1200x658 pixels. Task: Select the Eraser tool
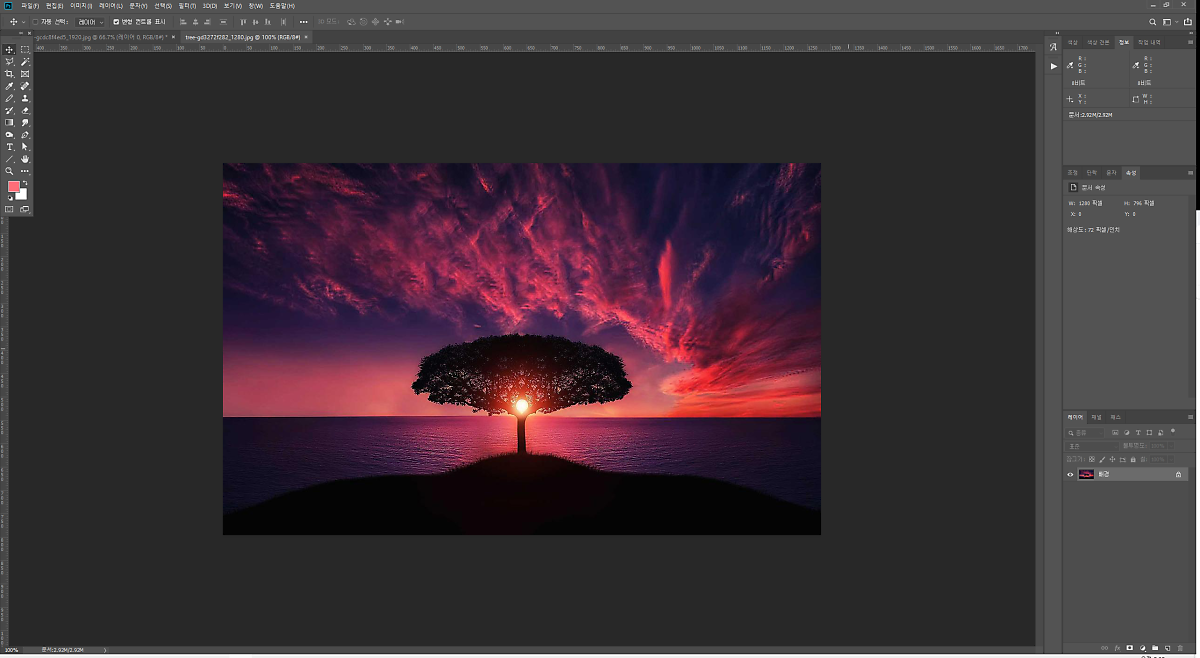coord(25,111)
